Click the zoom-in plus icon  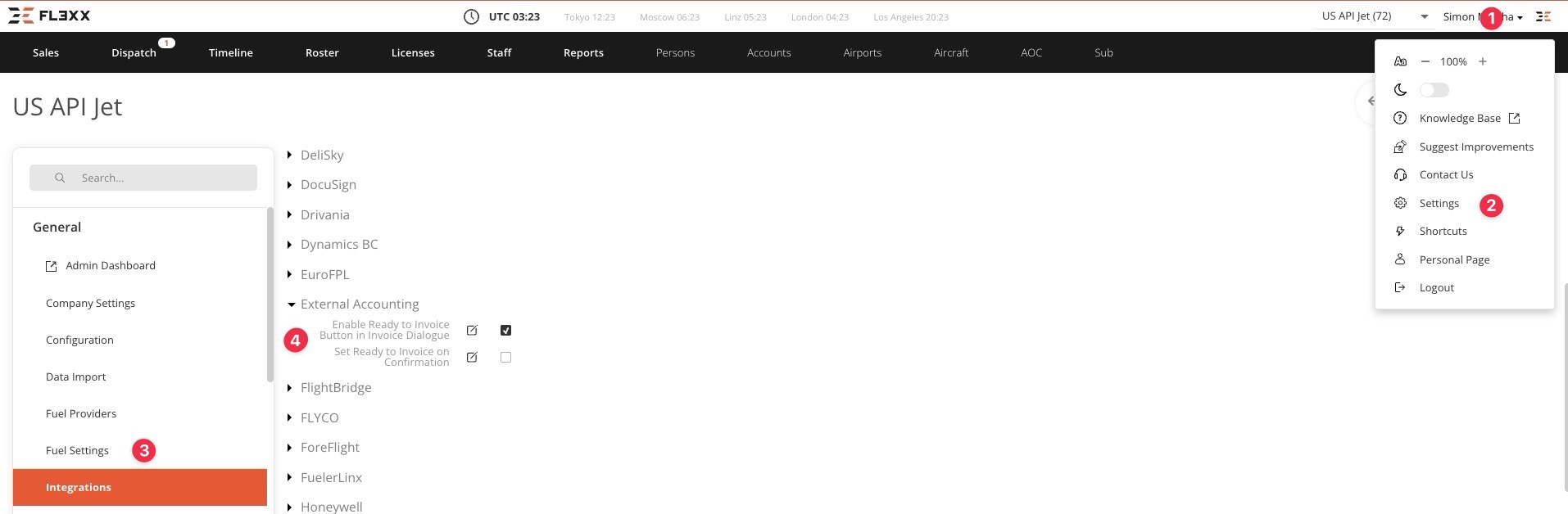coord(1482,61)
